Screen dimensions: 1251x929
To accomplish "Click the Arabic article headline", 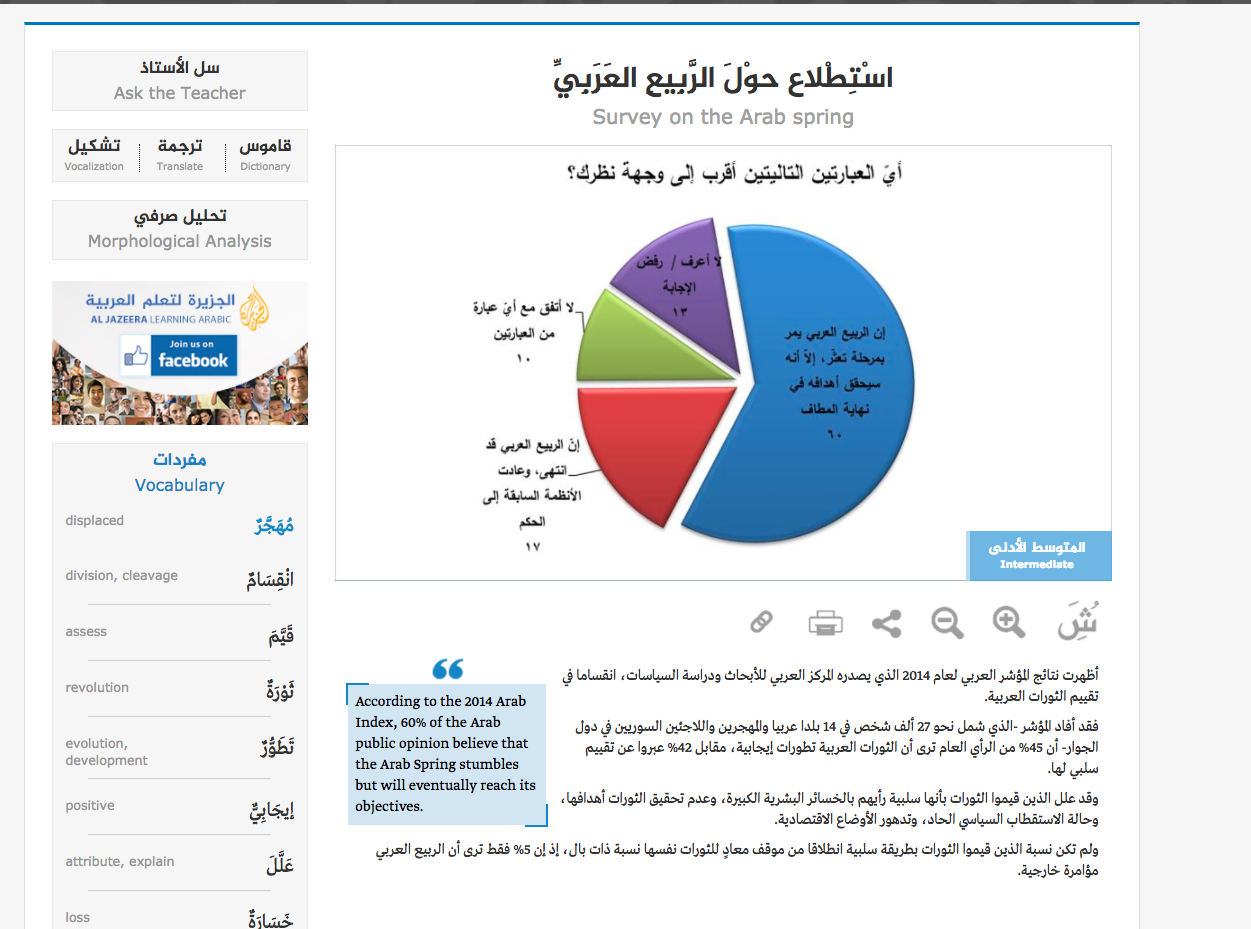I will click(723, 77).
